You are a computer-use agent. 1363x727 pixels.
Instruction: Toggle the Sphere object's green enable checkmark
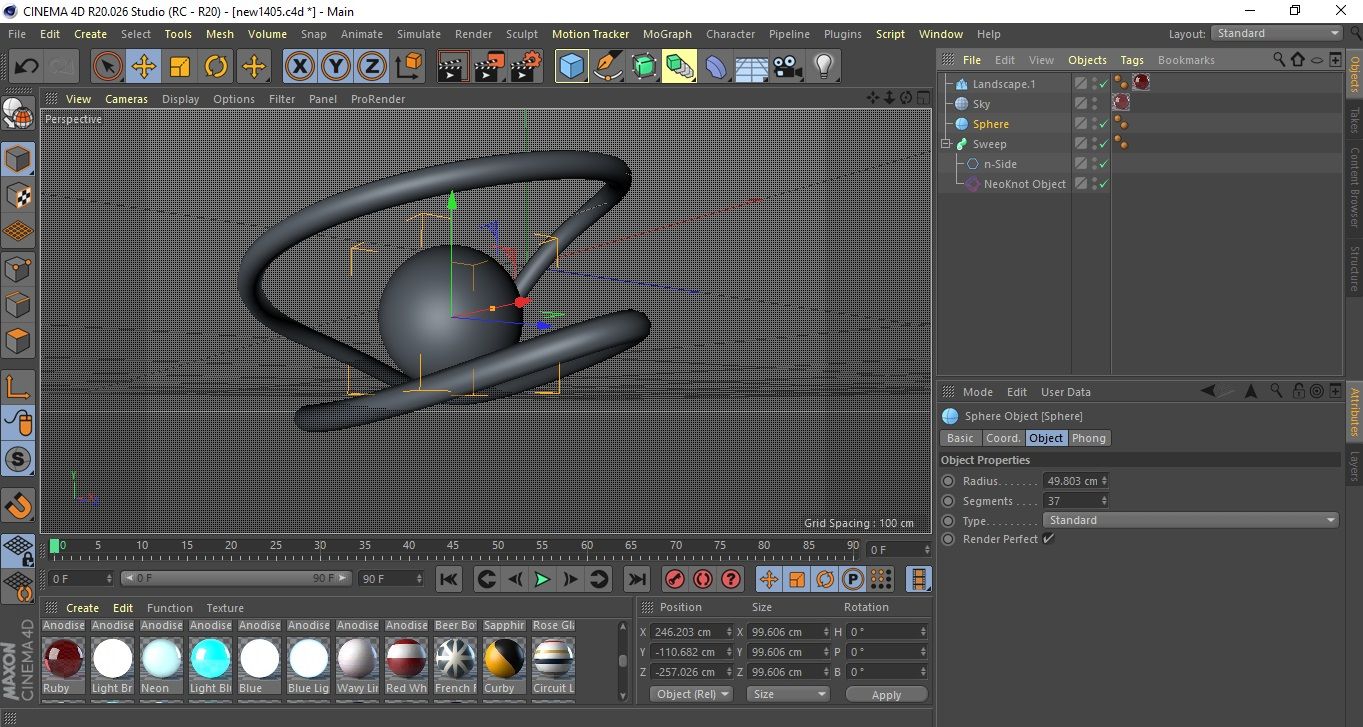1103,124
